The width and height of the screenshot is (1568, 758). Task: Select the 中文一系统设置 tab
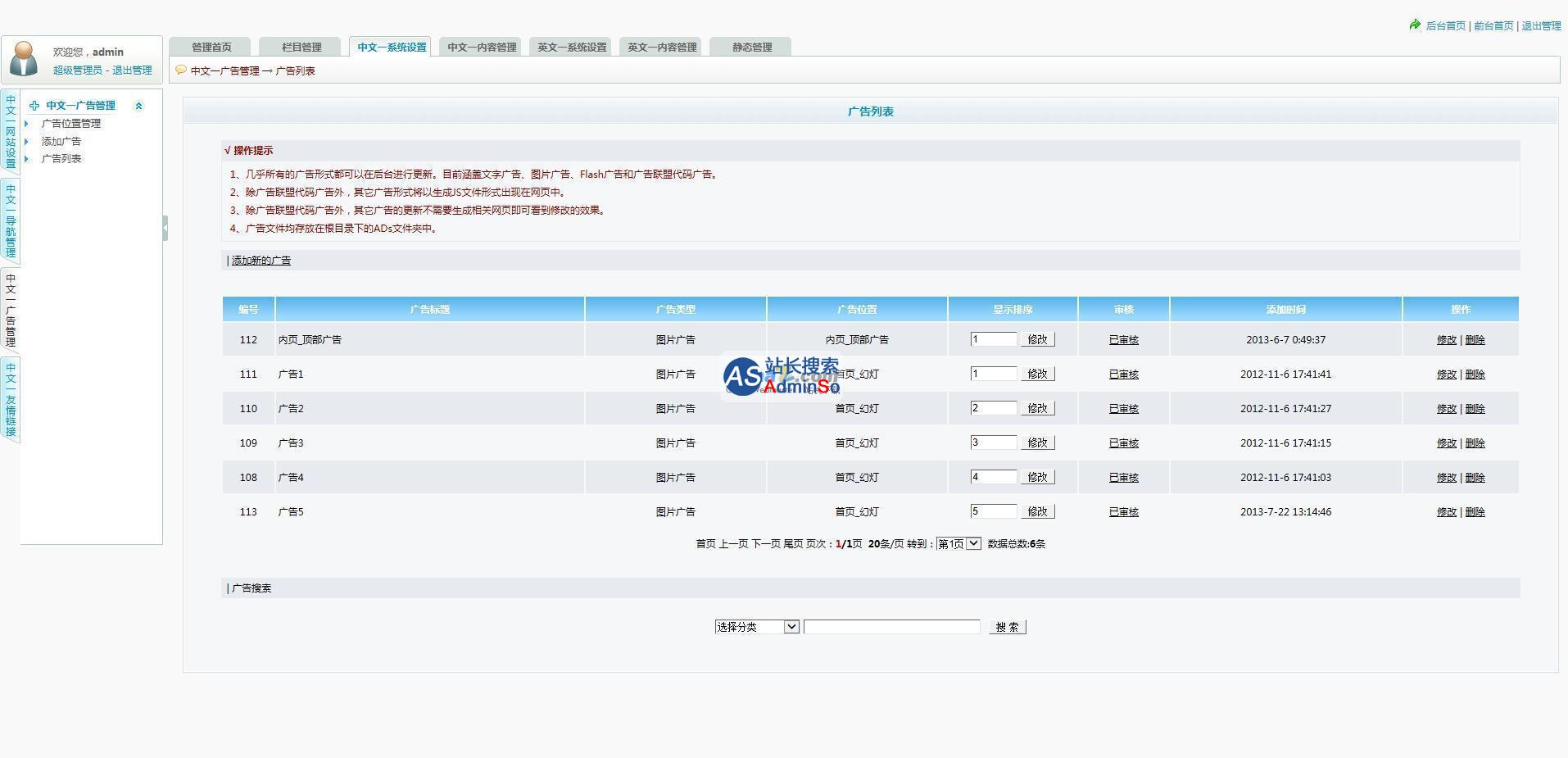tap(392, 47)
